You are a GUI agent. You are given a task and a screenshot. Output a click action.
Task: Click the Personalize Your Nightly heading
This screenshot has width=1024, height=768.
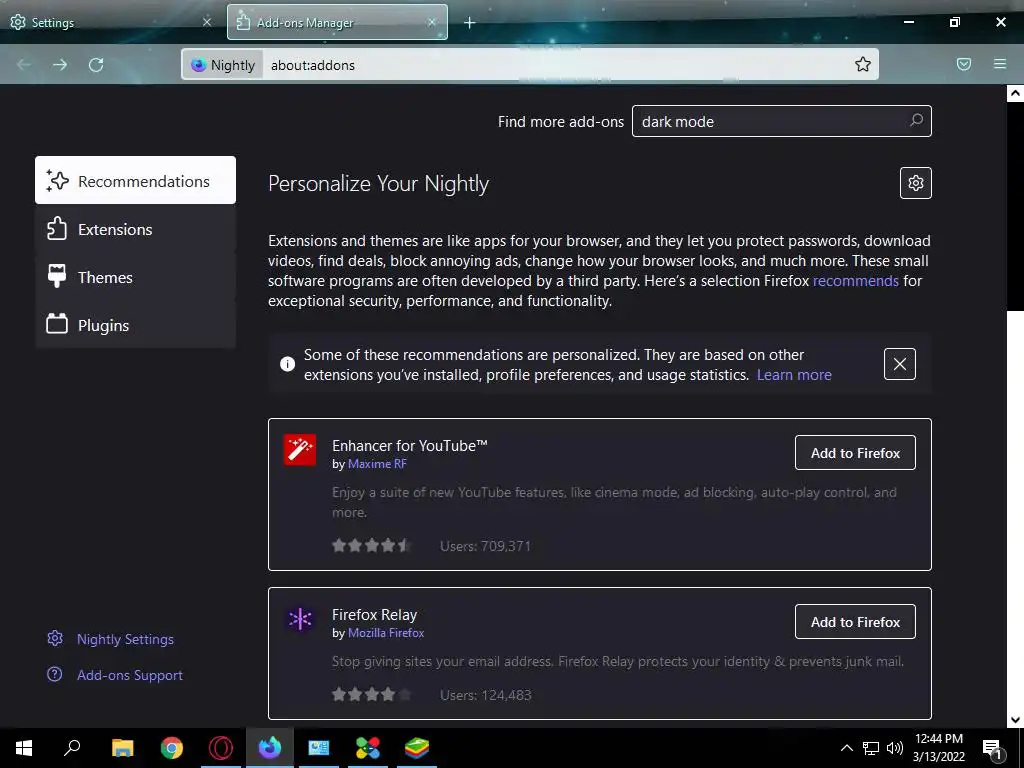(x=378, y=184)
